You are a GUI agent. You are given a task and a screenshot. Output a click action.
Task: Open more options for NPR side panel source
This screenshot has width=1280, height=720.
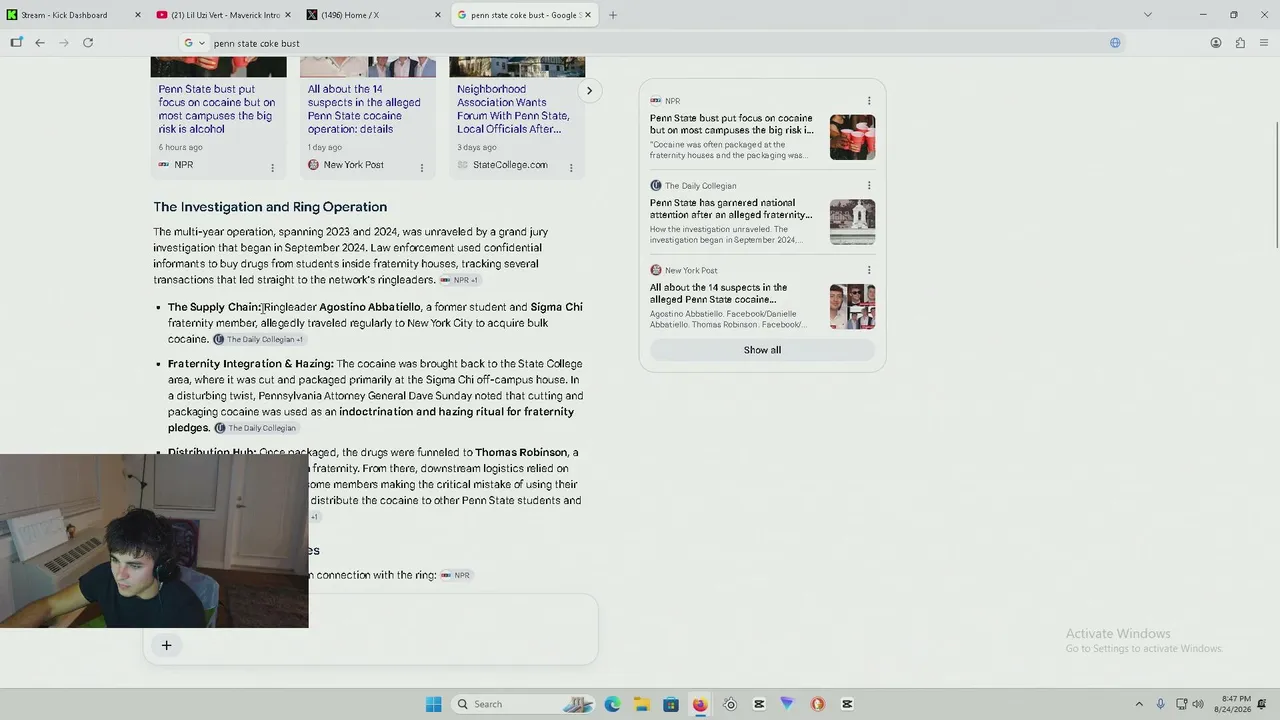869,101
